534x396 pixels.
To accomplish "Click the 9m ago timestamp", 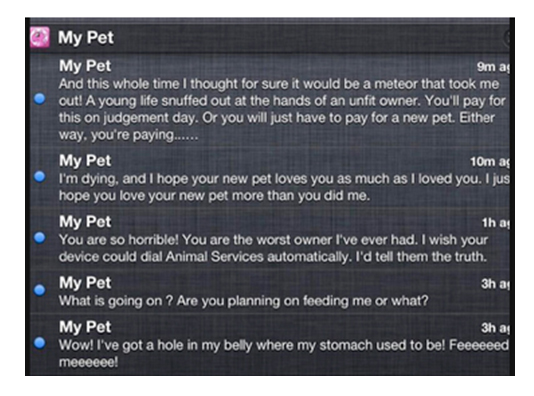I will [x=493, y=67].
